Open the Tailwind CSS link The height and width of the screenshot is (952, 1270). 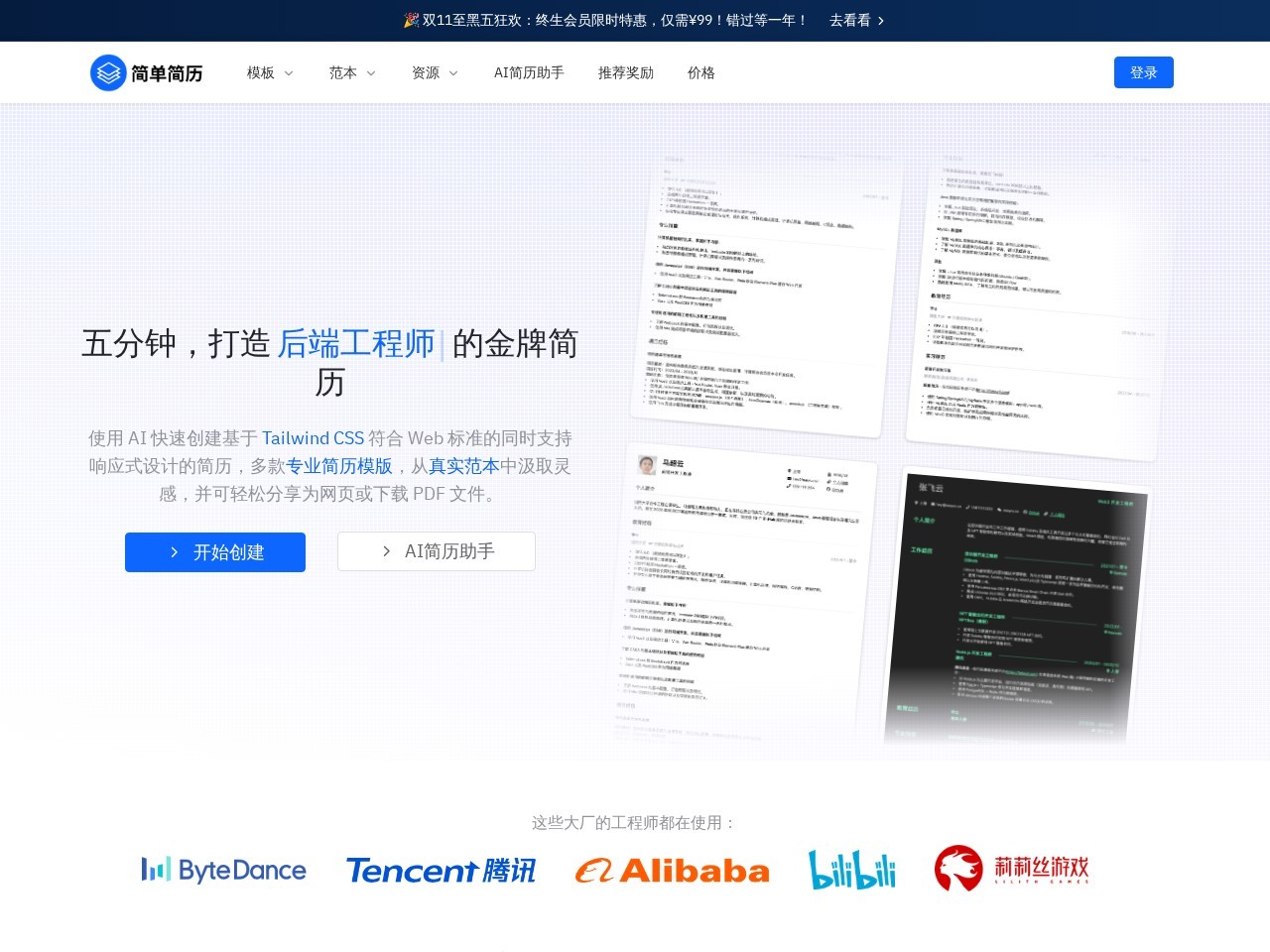click(x=314, y=437)
